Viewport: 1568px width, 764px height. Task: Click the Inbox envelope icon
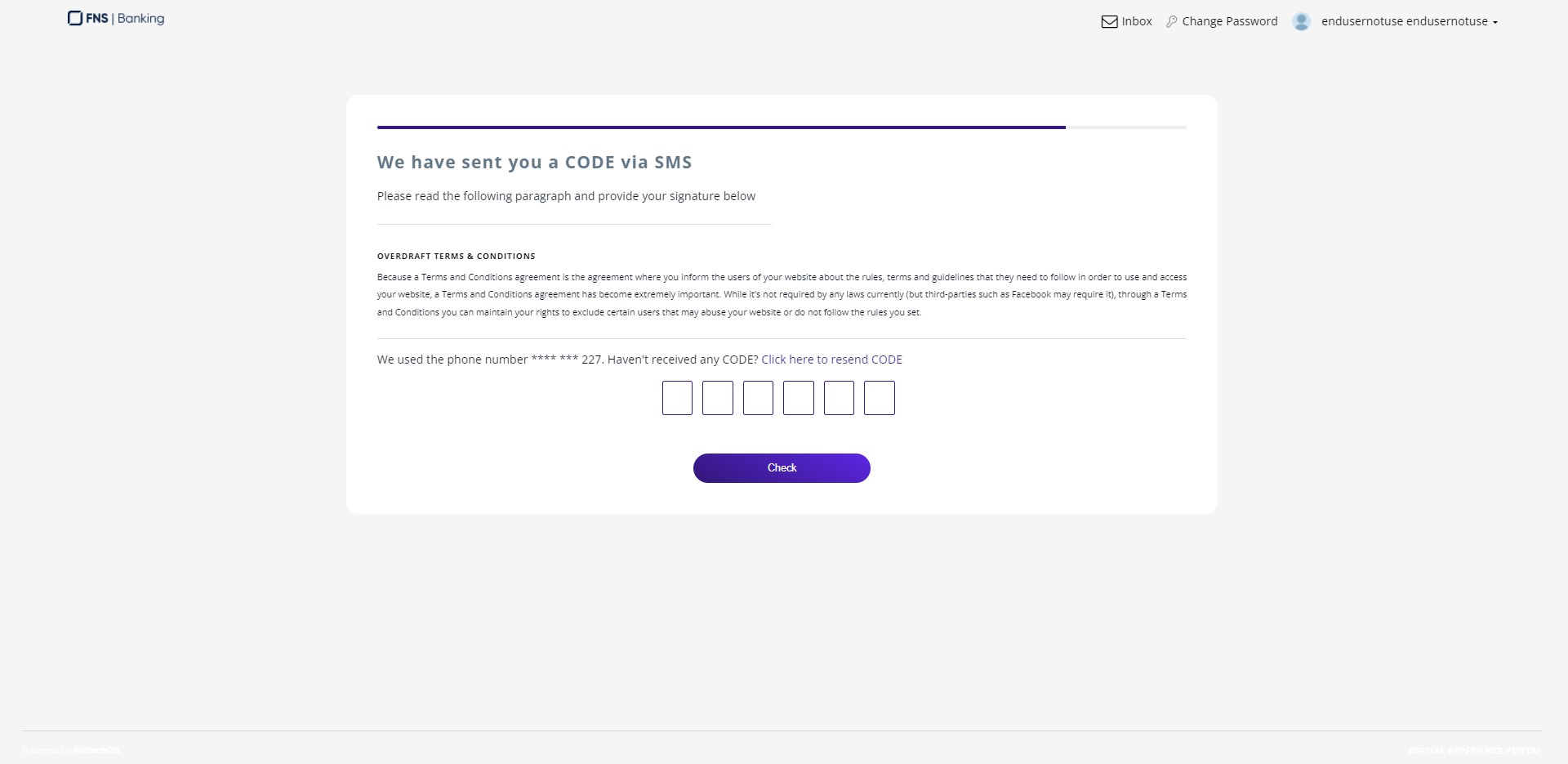[x=1109, y=22]
